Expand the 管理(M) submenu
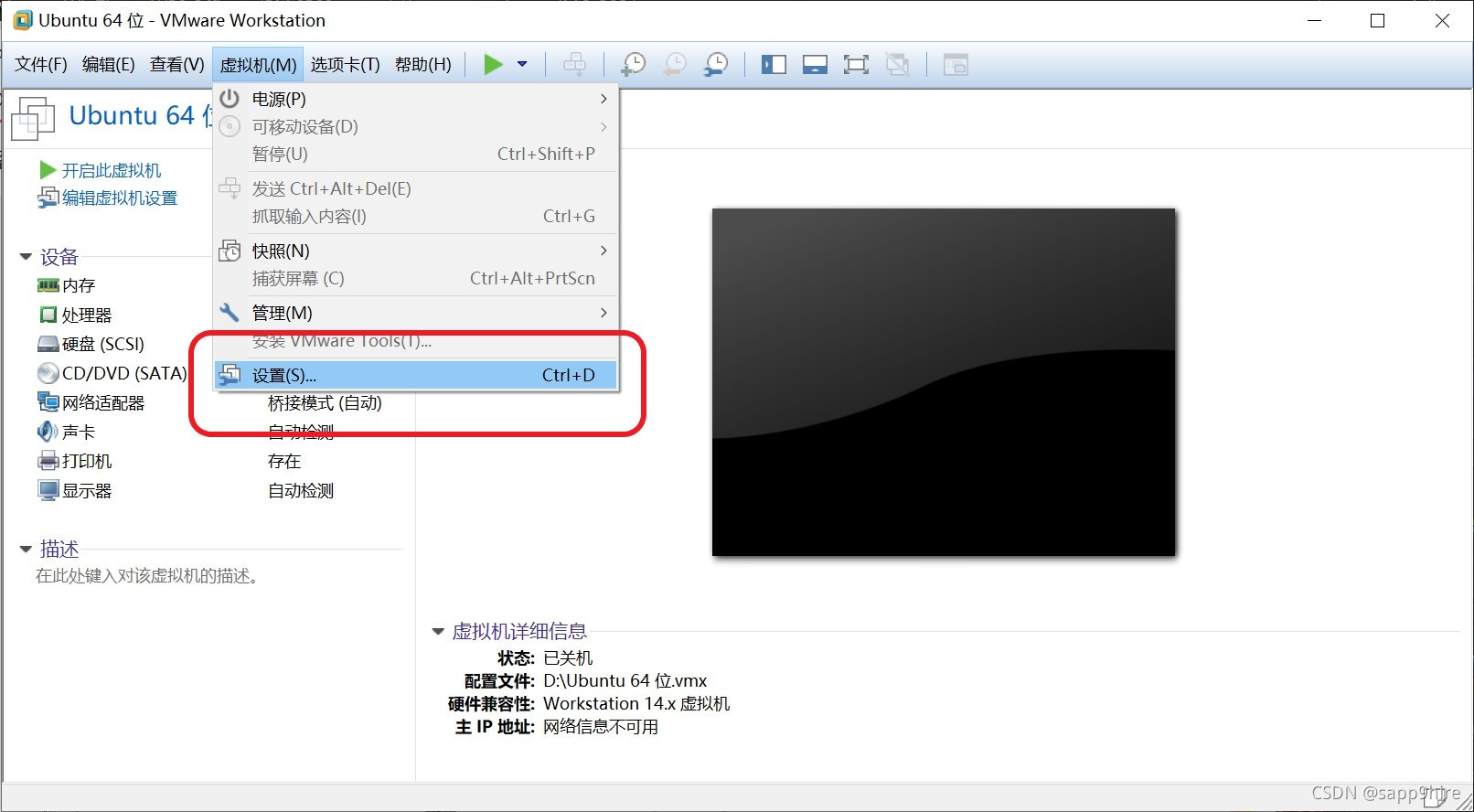This screenshot has width=1474, height=812. 416,313
